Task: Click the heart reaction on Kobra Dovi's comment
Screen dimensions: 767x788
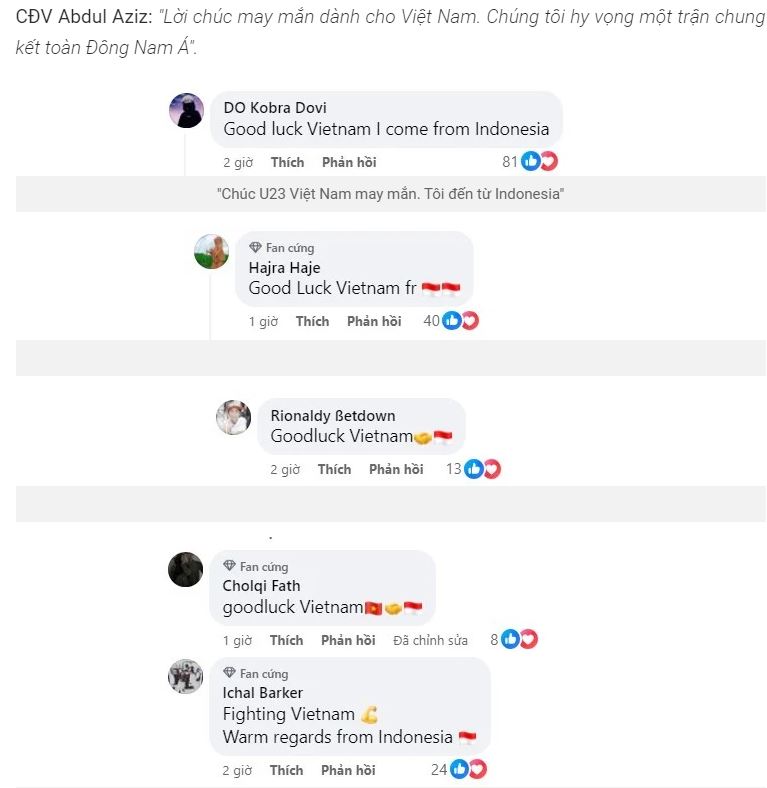Action: pyautogui.click(x=548, y=161)
